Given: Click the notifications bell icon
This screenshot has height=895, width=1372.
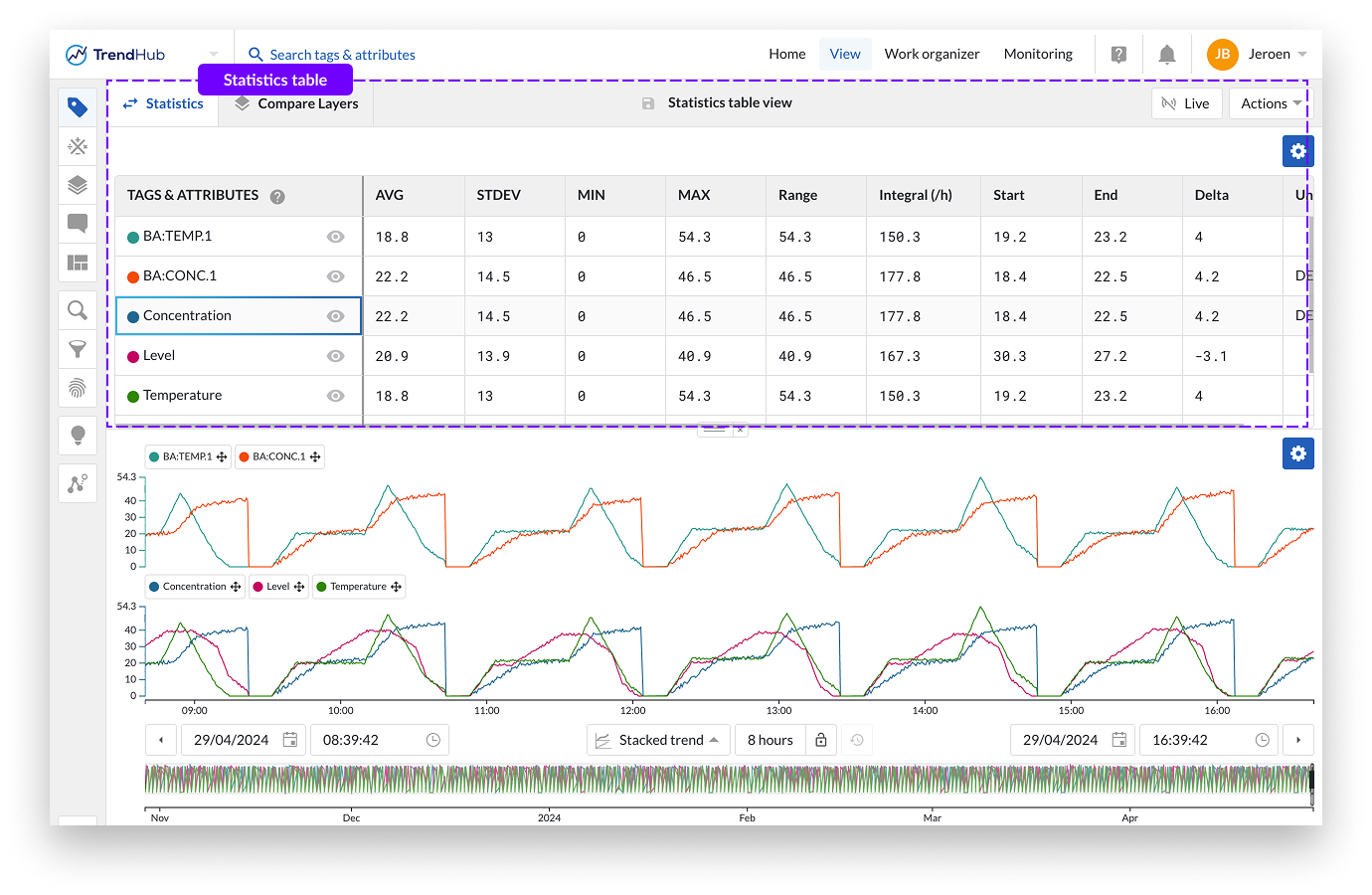Looking at the screenshot, I should pos(1167,55).
